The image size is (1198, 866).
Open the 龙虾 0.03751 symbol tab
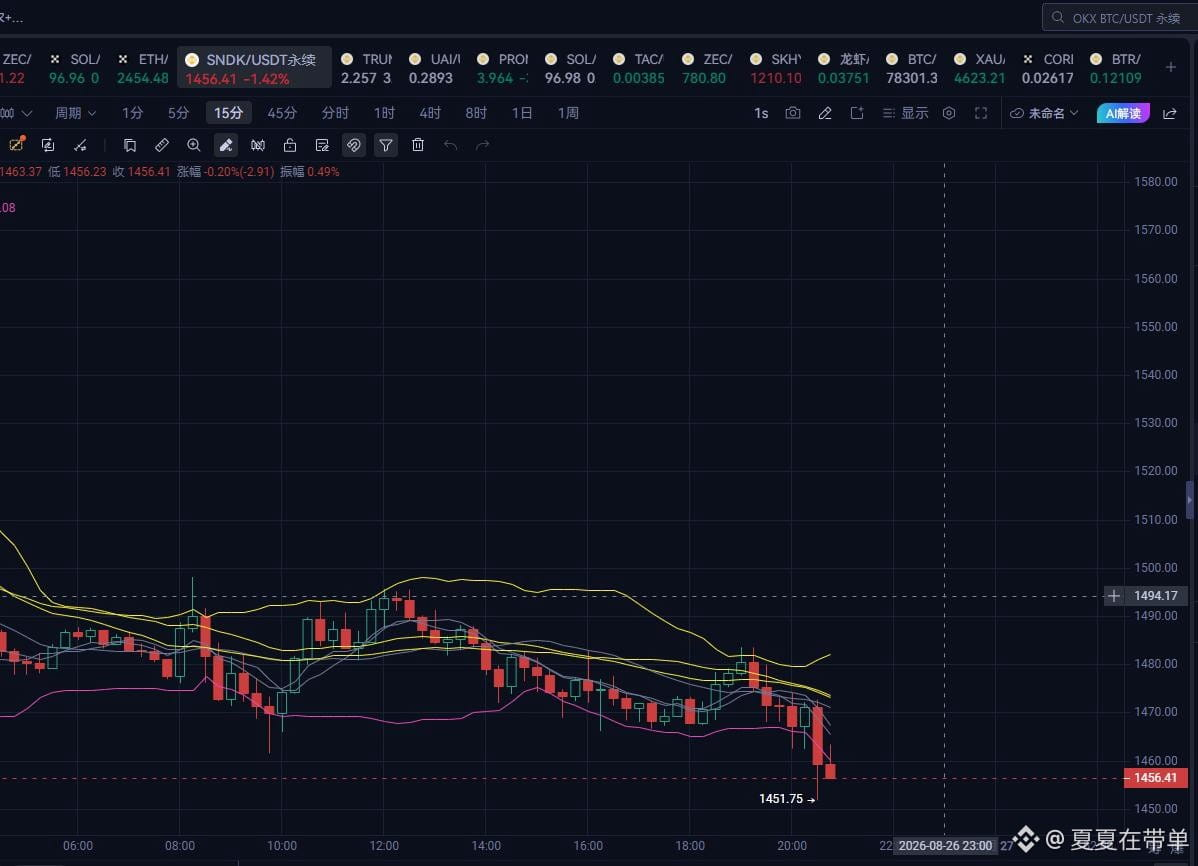click(843, 68)
